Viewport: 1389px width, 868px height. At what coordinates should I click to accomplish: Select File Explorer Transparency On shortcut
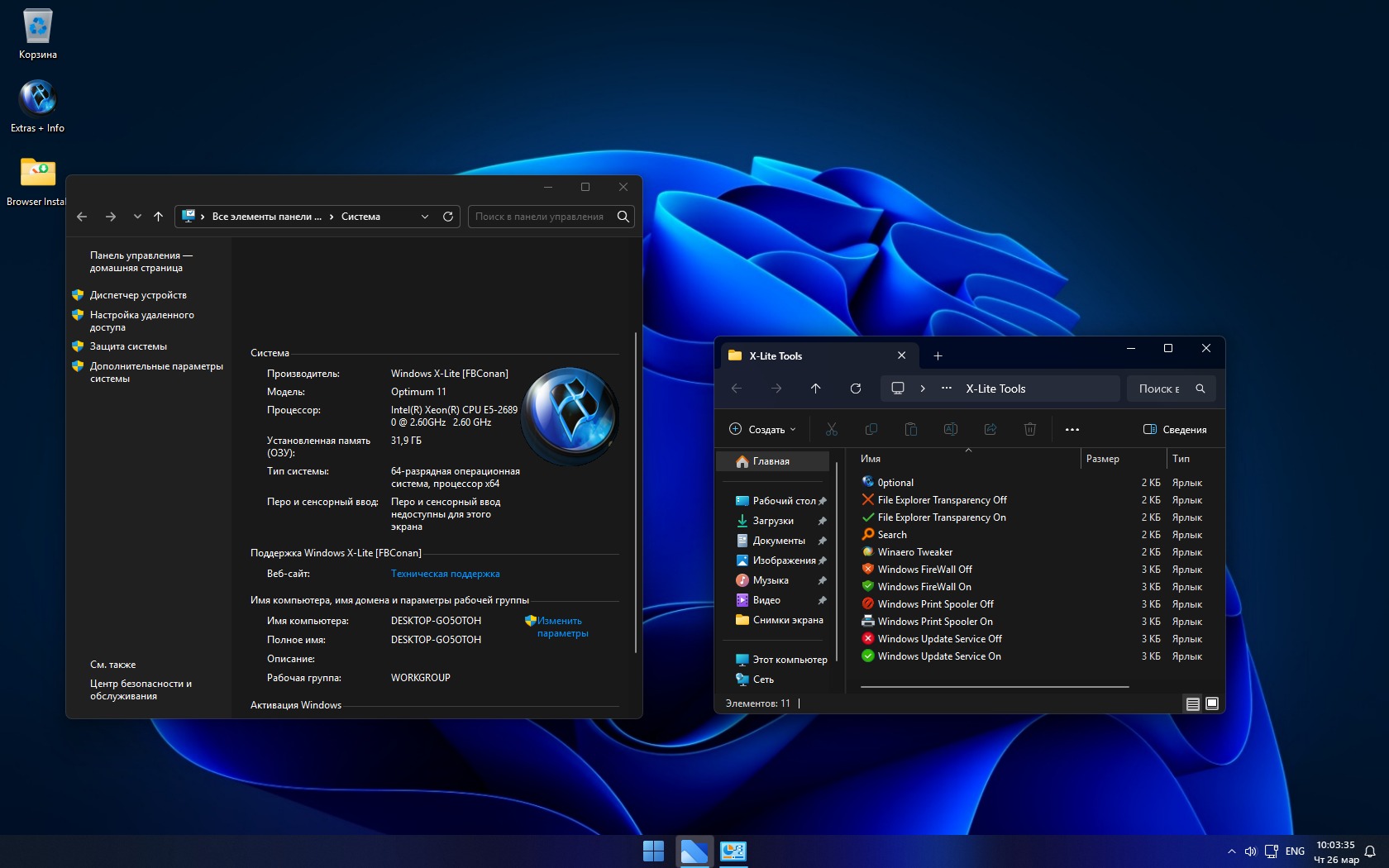pyautogui.click(x=941, y=517)
